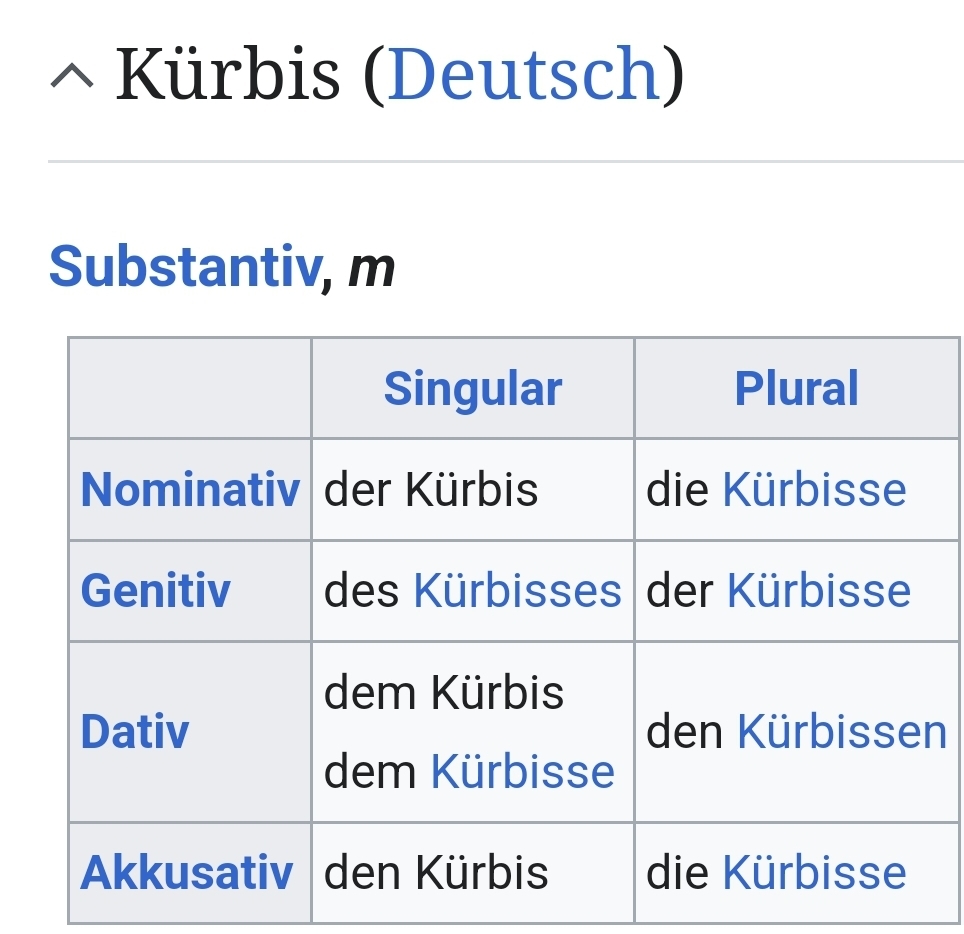Click the Dativ row label
This screenshot has height=934, width=964.
(x=134, y=732)
